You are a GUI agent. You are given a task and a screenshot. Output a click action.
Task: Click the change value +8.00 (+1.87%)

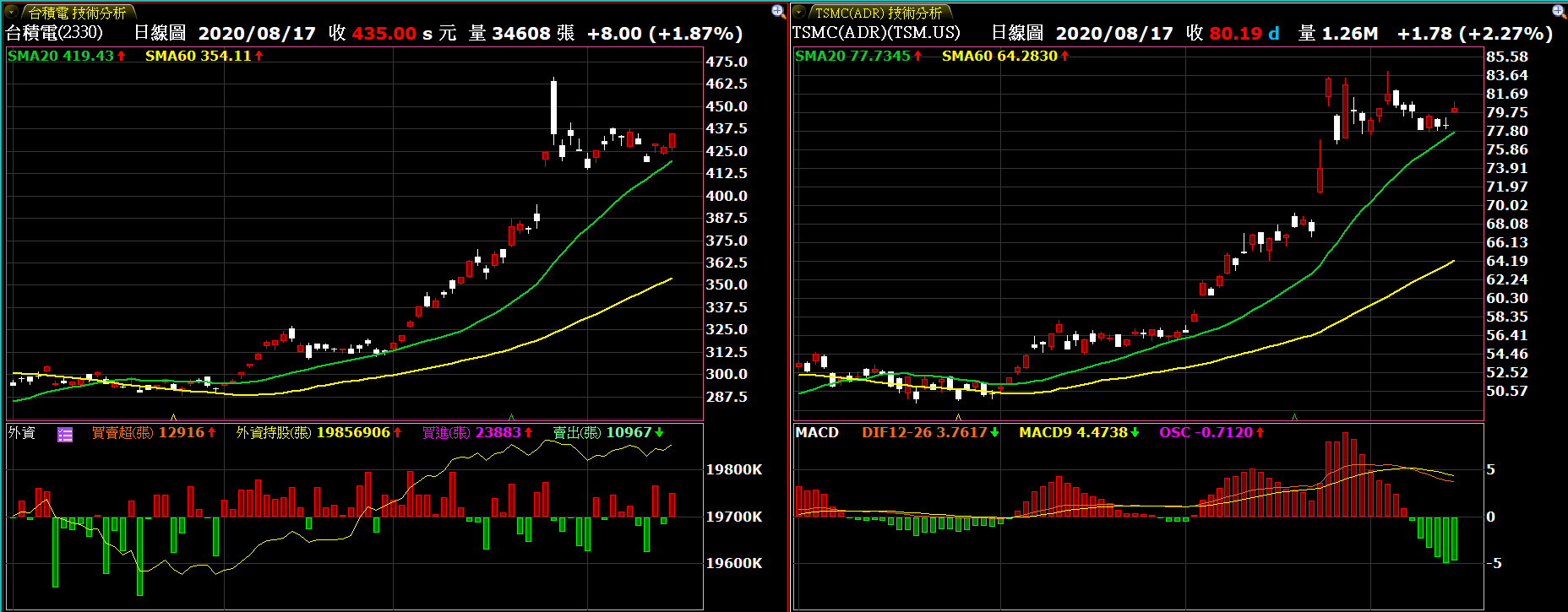[665, 34]
